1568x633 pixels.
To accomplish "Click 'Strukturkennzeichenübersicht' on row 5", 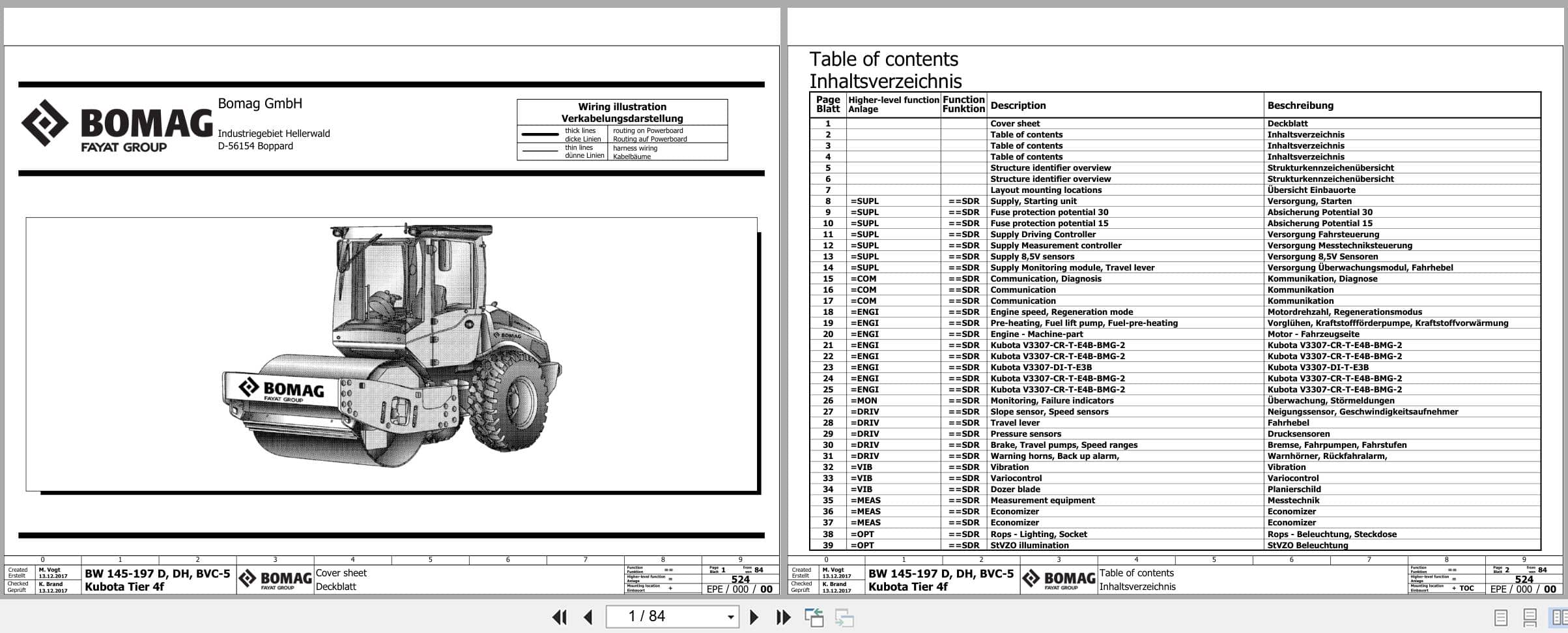I will 1330,168.
